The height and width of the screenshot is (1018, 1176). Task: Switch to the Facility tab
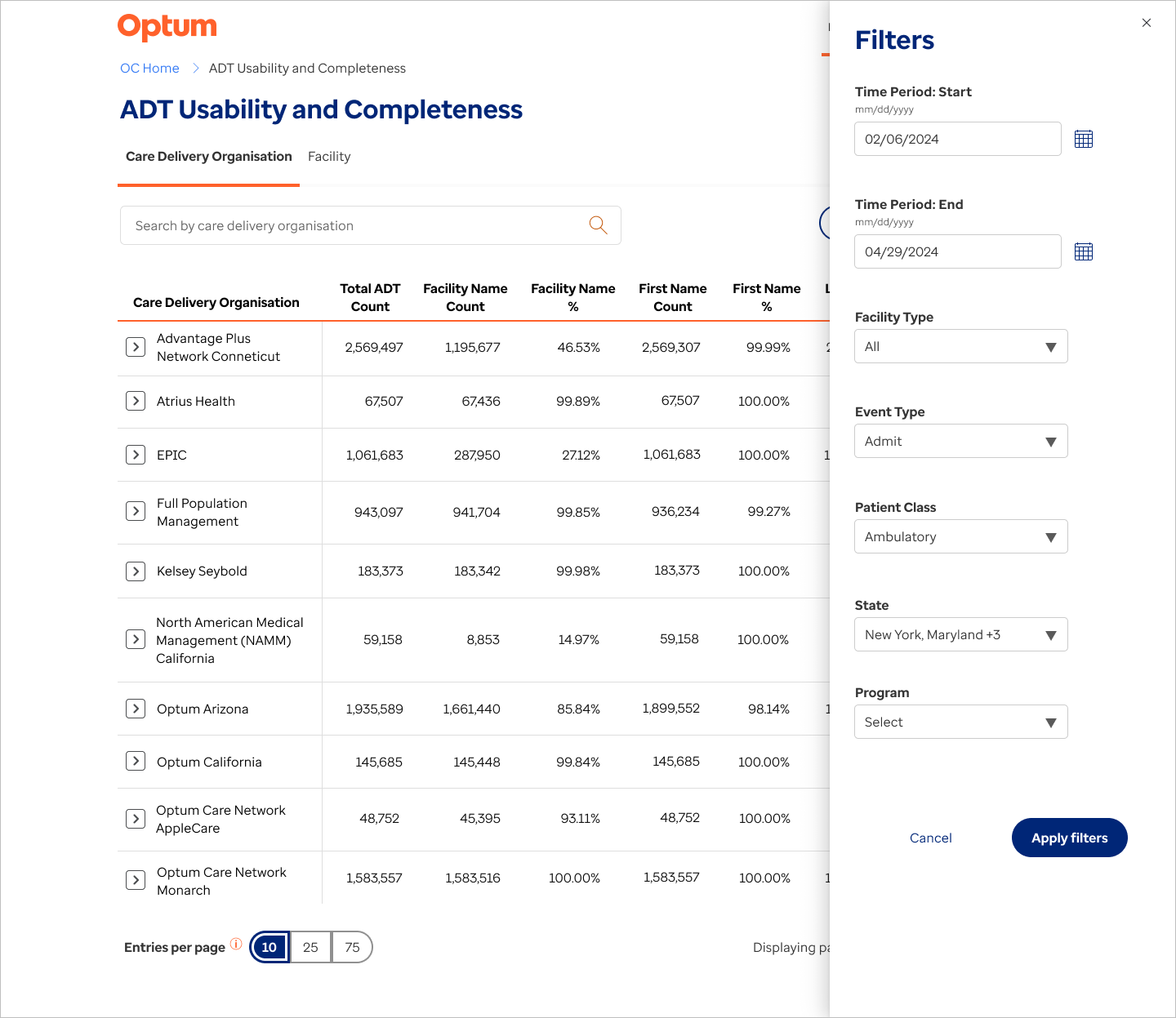(x=329, y=157)
